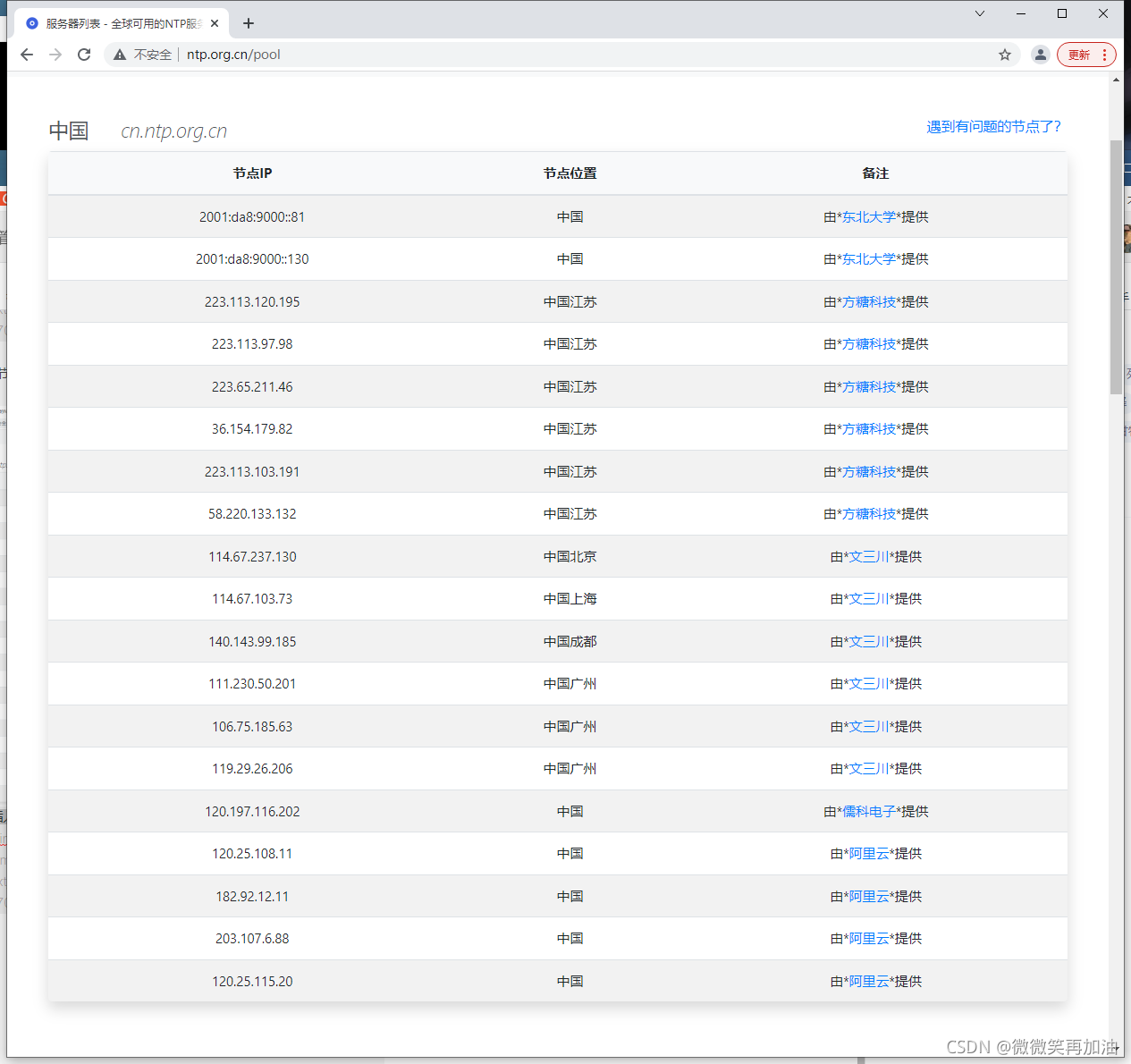
Task: Click the 中国上海 location cell
Action: [570, 598]
